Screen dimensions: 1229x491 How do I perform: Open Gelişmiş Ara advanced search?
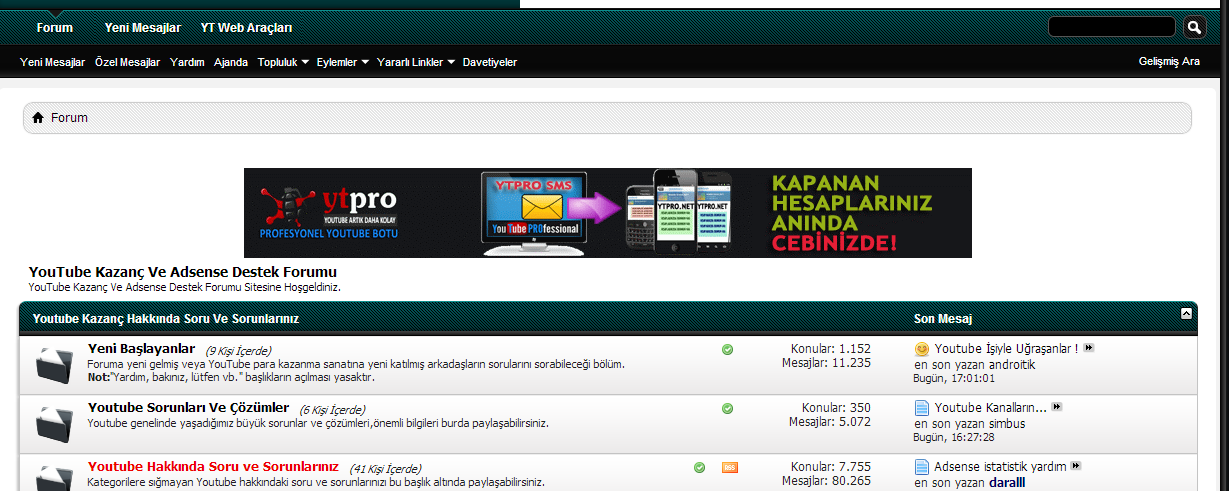1169,61
